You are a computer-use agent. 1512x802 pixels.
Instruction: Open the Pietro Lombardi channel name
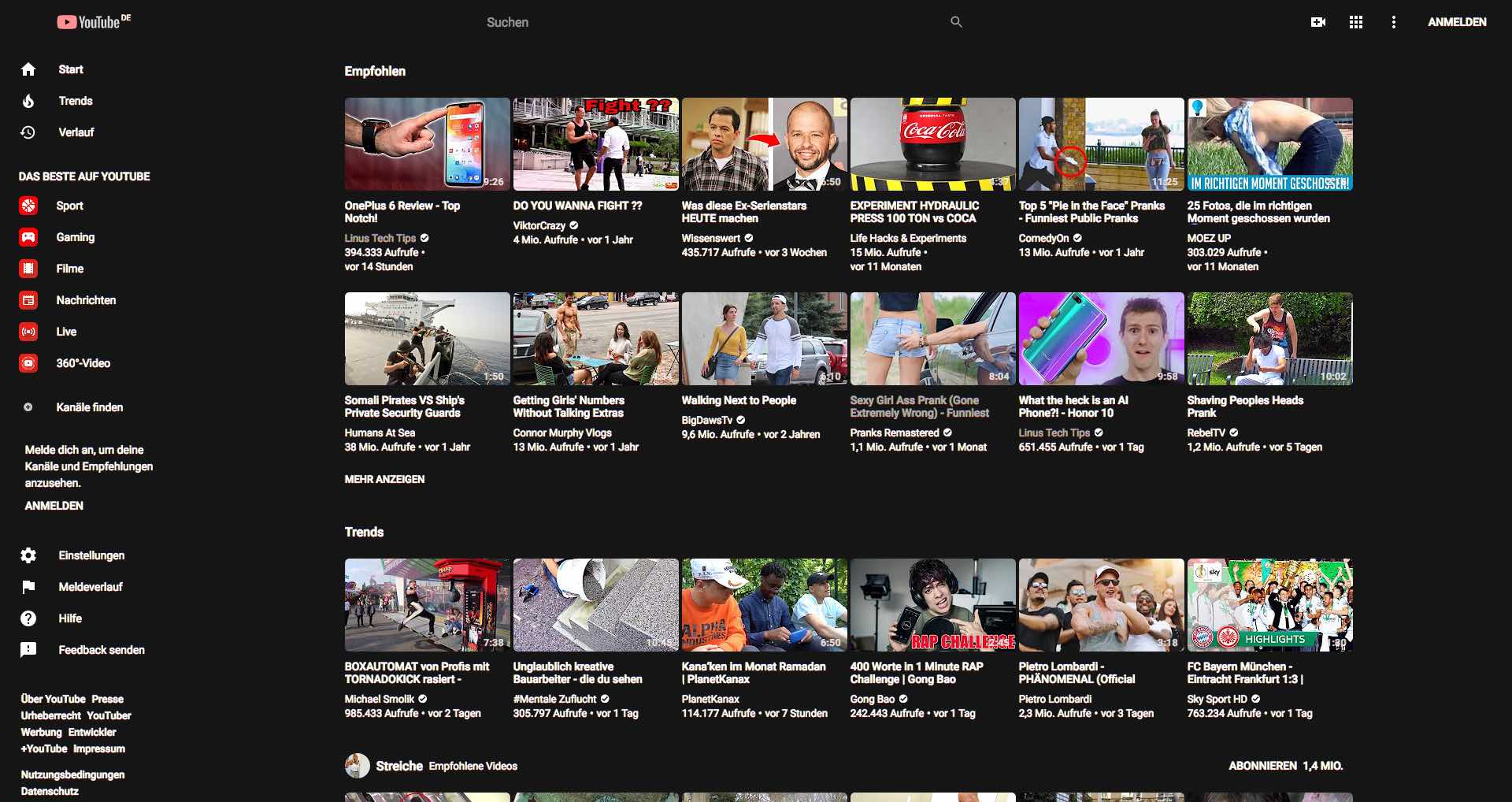pos(1055,699)
